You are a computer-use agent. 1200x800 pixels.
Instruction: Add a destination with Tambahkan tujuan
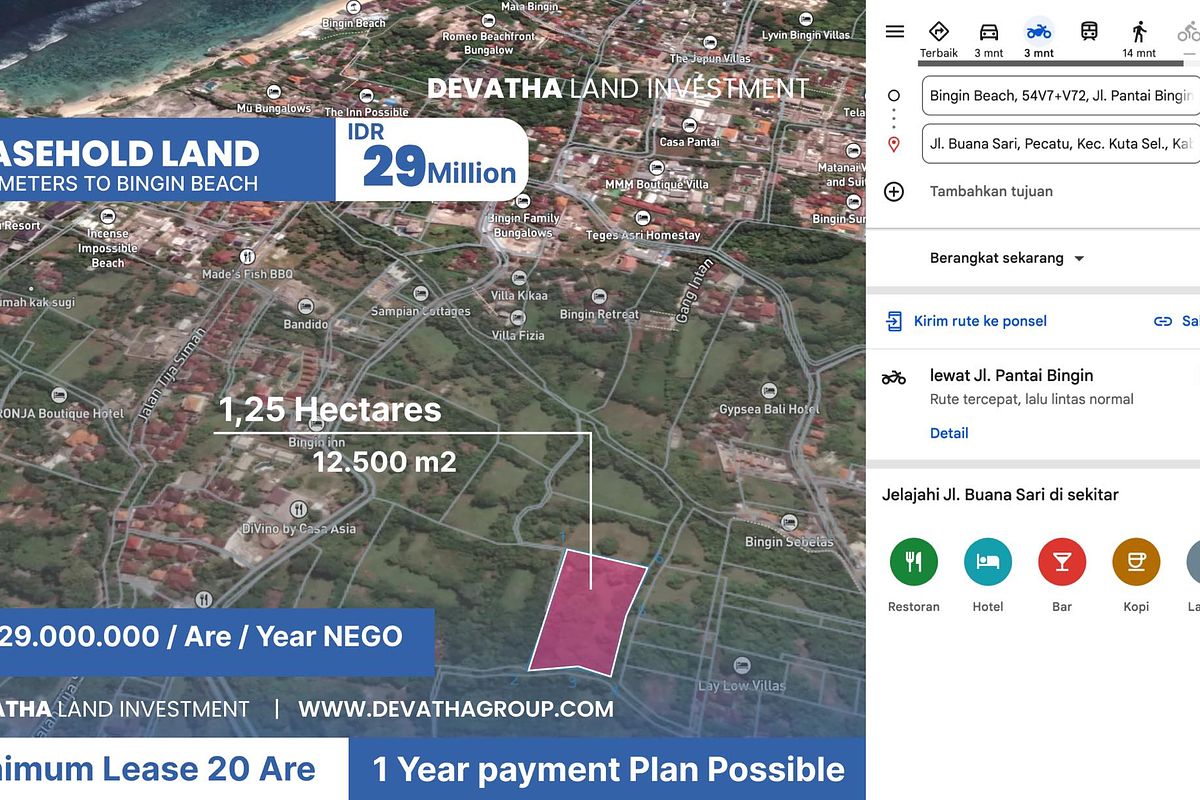tap(990, 191)
